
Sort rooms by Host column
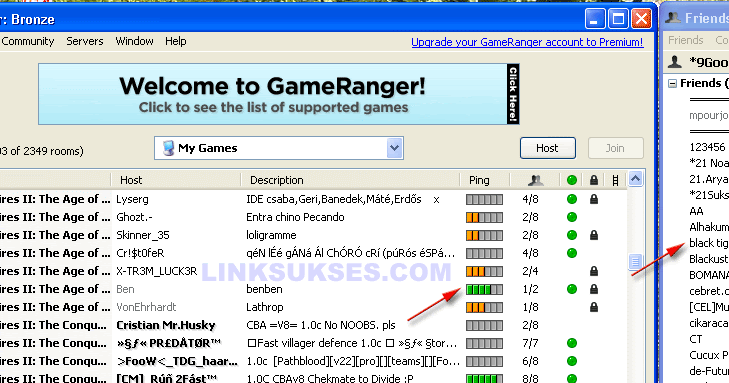(x=176, y=180)
